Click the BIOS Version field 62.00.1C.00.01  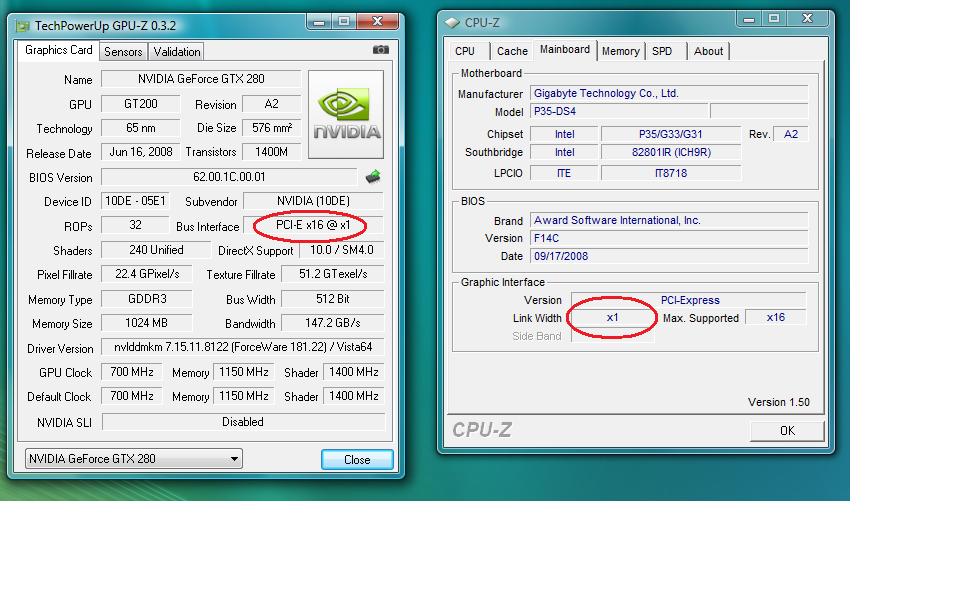(x=229, y=177)
